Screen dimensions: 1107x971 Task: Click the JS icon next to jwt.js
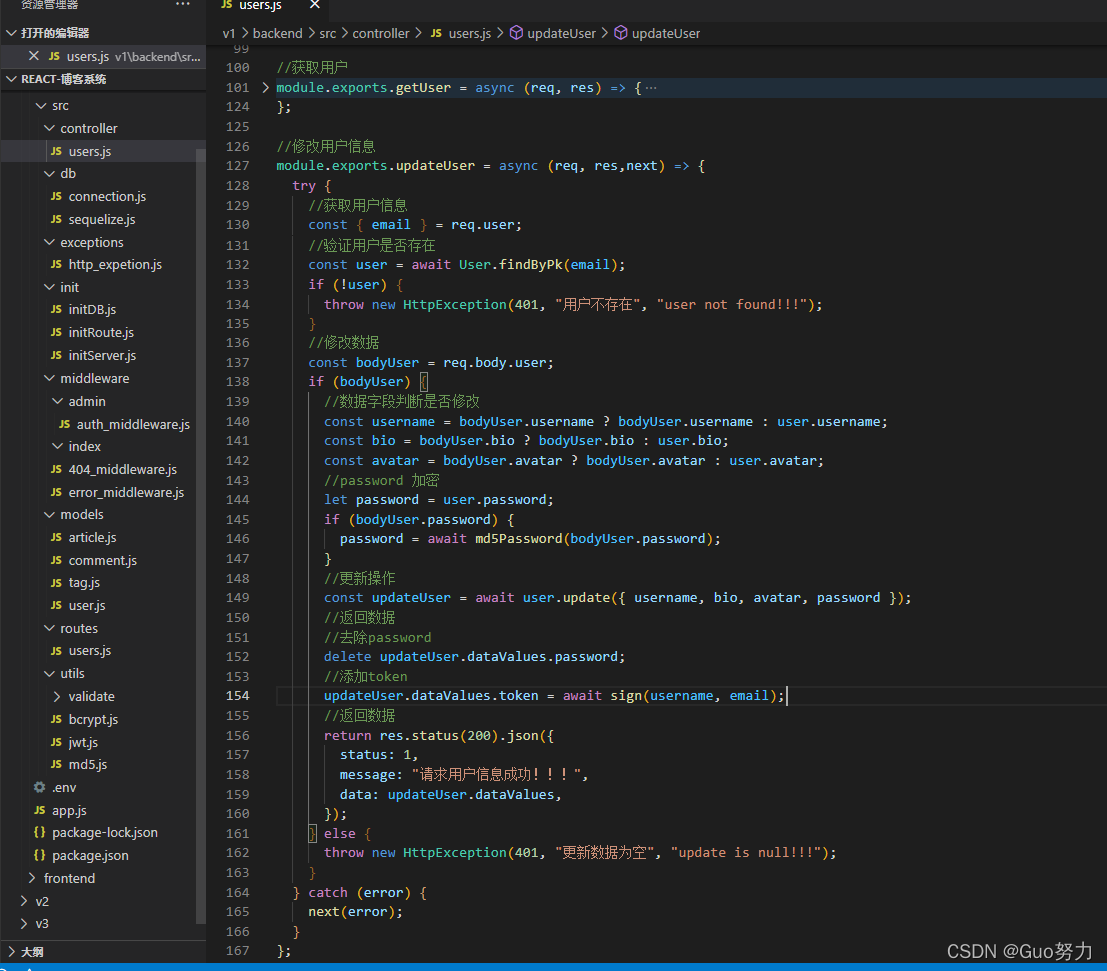tap(56, 742)
